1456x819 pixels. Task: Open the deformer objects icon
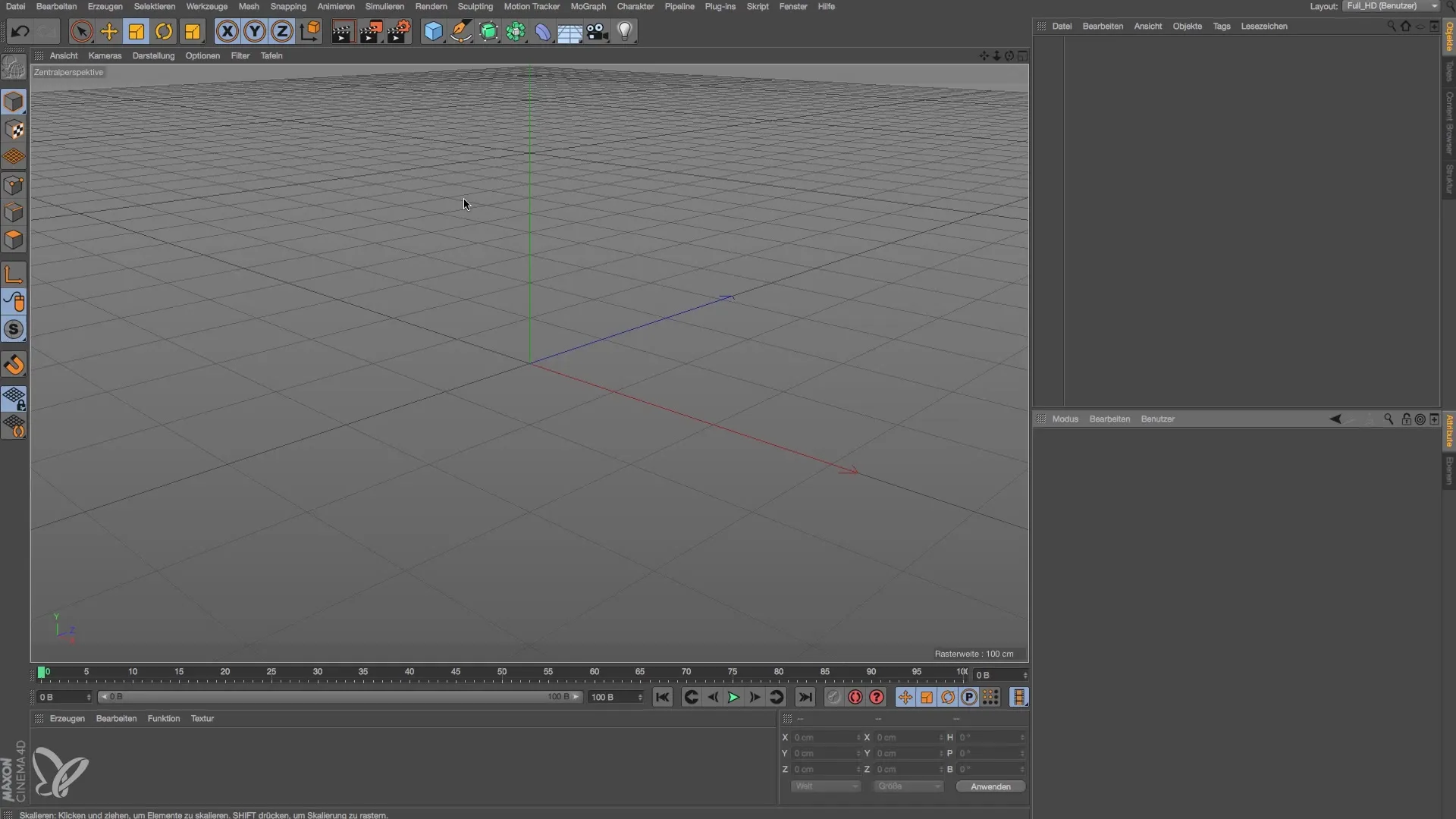point(543,31)
